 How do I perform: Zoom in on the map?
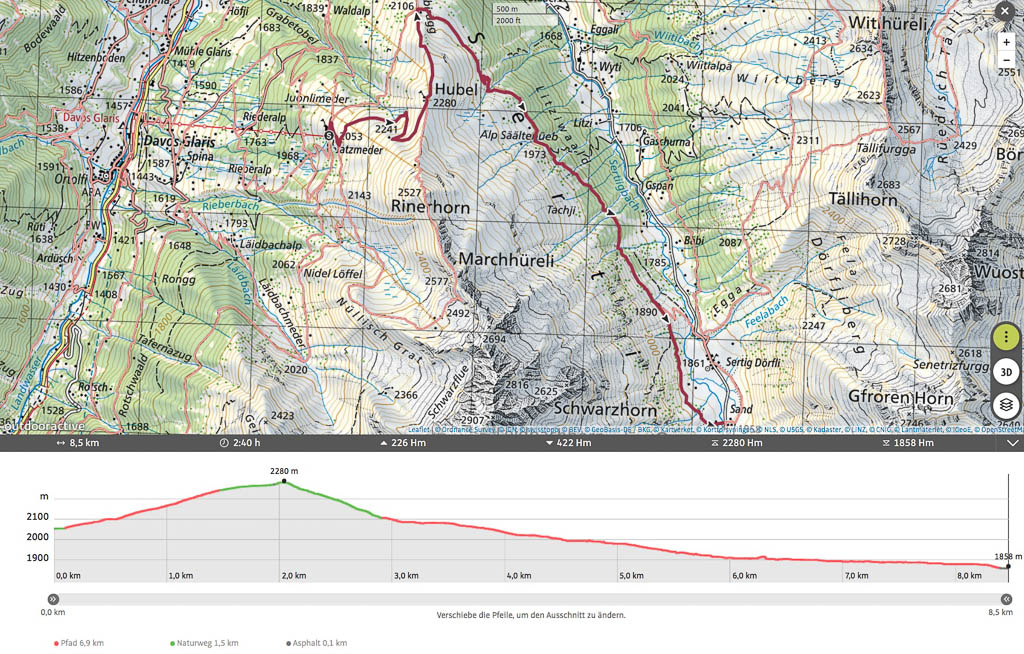tap(1006, 42)
